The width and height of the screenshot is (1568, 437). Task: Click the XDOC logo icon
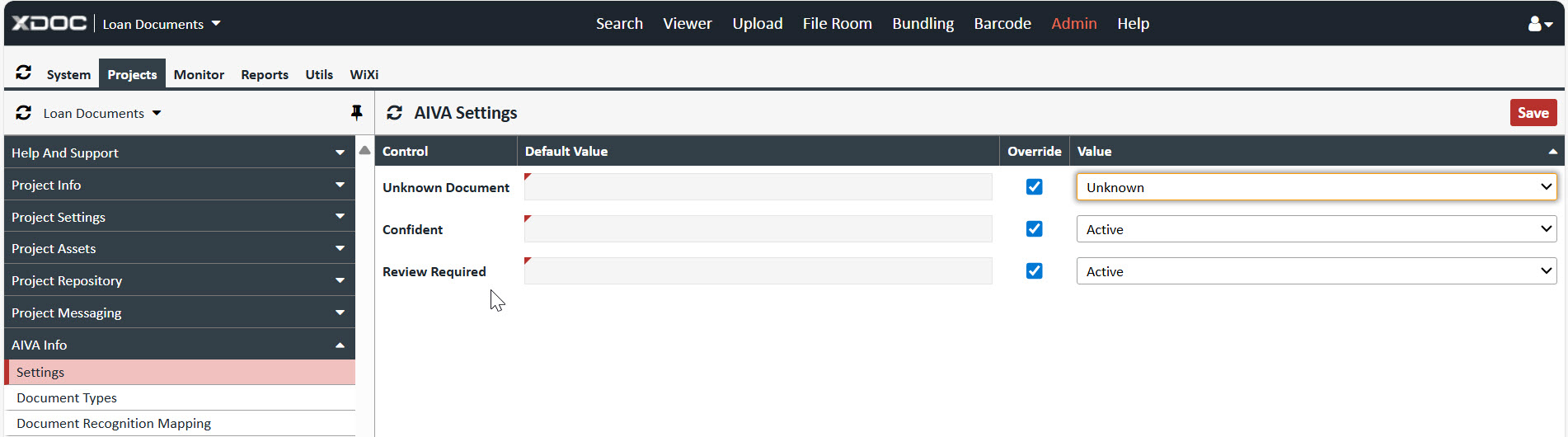tap(49, 23)
